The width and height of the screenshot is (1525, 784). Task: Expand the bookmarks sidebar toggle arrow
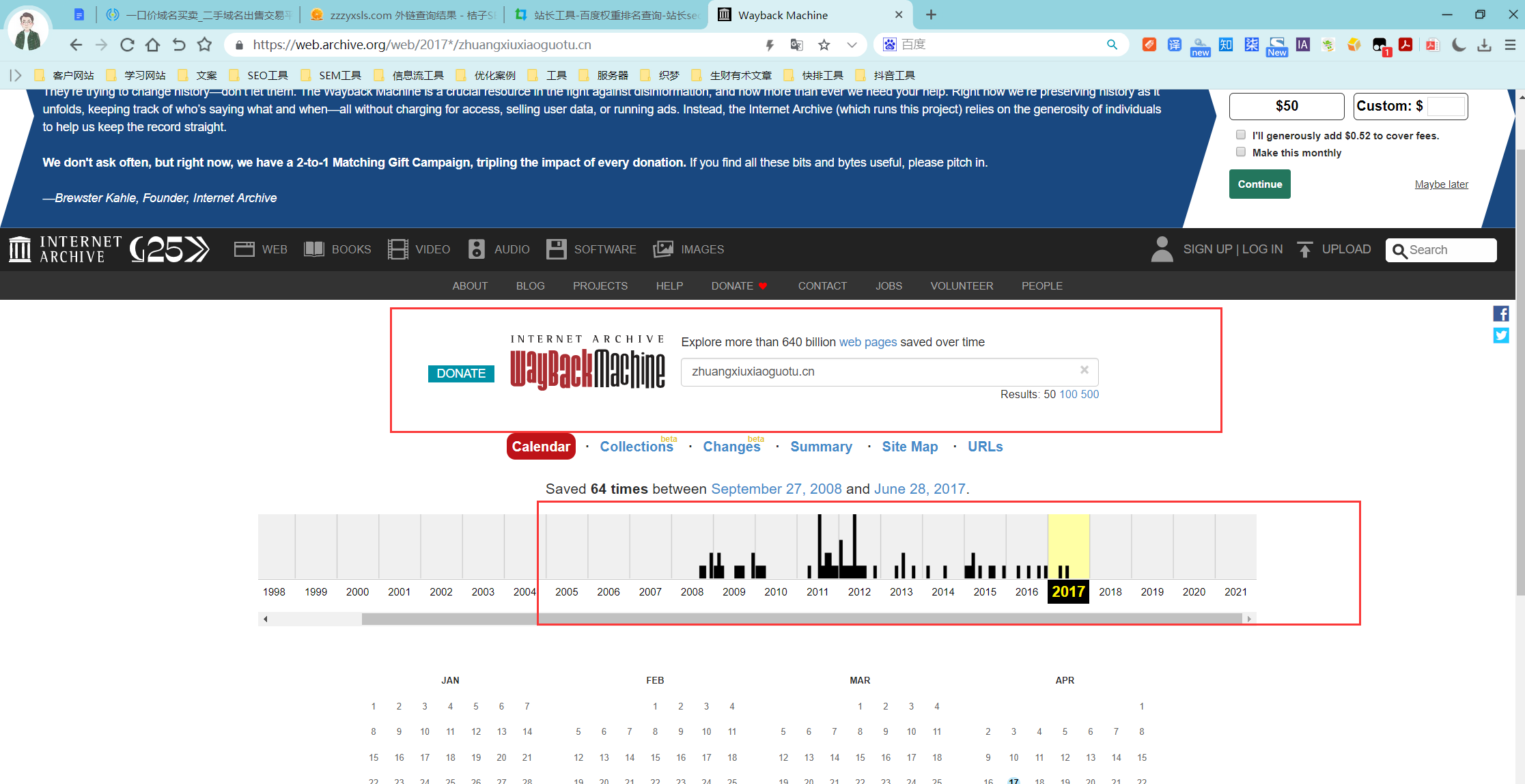(x=16, y=75)
